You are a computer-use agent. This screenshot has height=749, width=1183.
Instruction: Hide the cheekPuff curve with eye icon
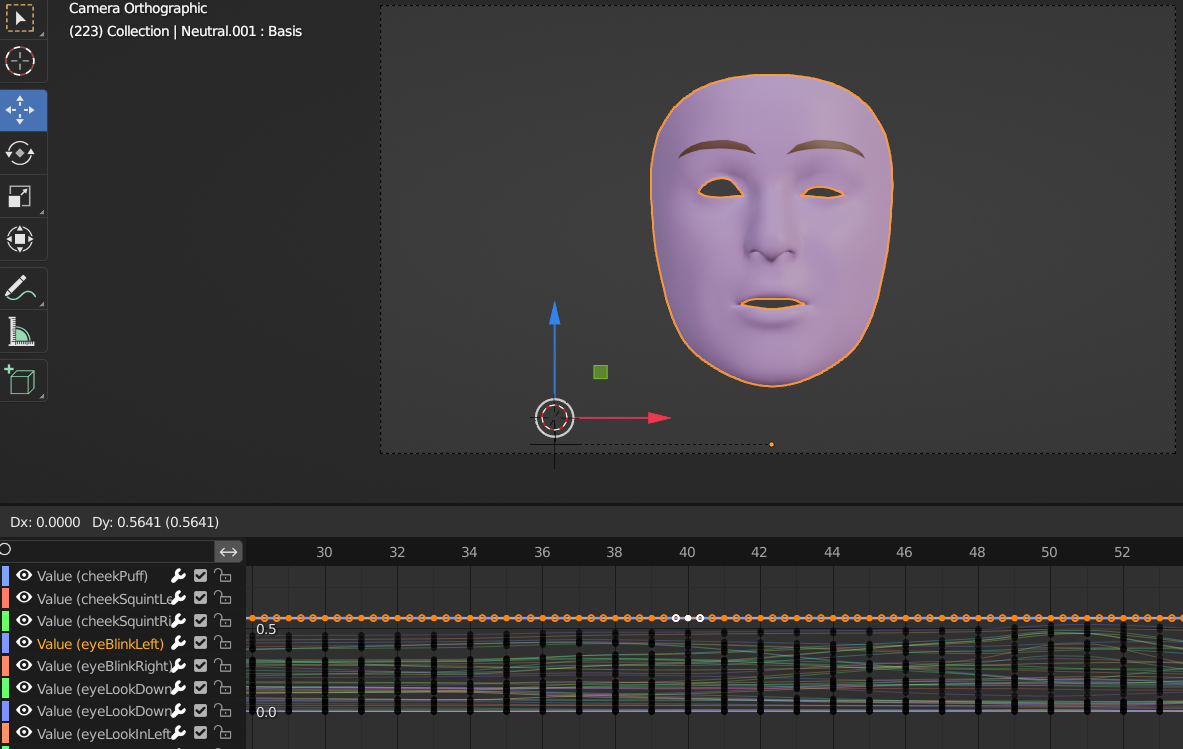click(x=24, y=576)
